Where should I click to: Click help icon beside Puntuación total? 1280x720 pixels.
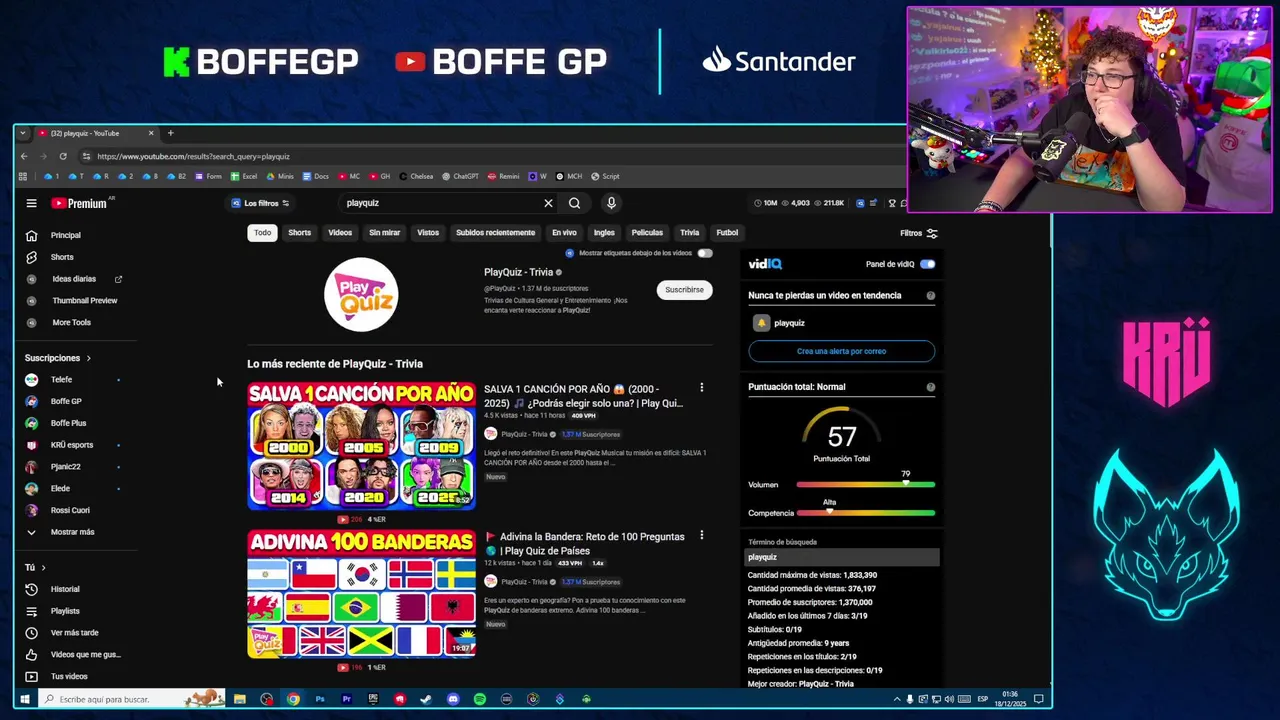930,387
